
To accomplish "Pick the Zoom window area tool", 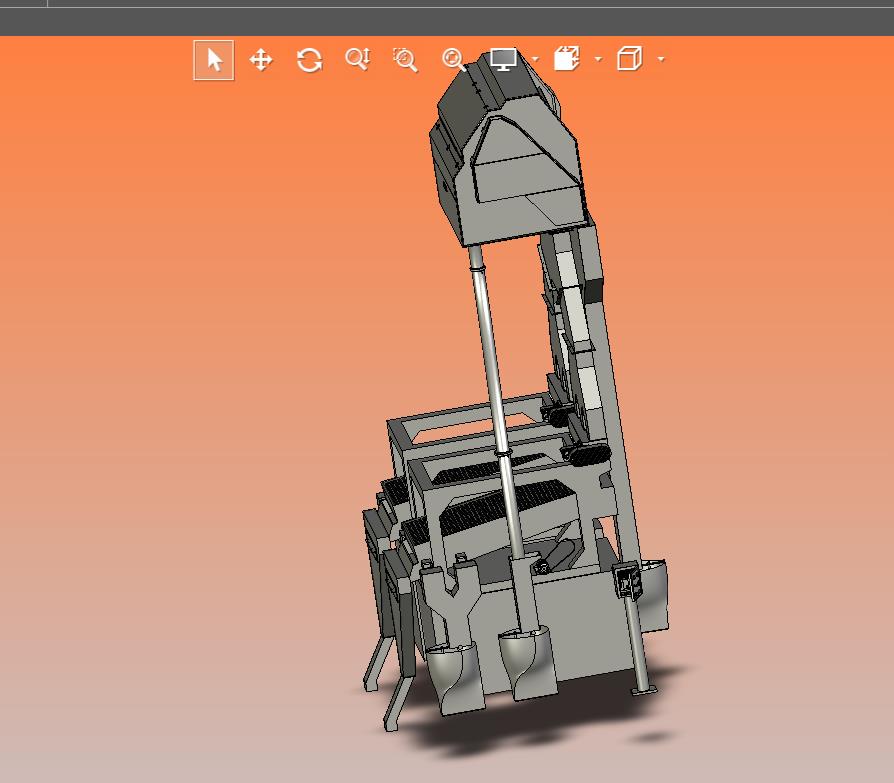I will (405, 60).
